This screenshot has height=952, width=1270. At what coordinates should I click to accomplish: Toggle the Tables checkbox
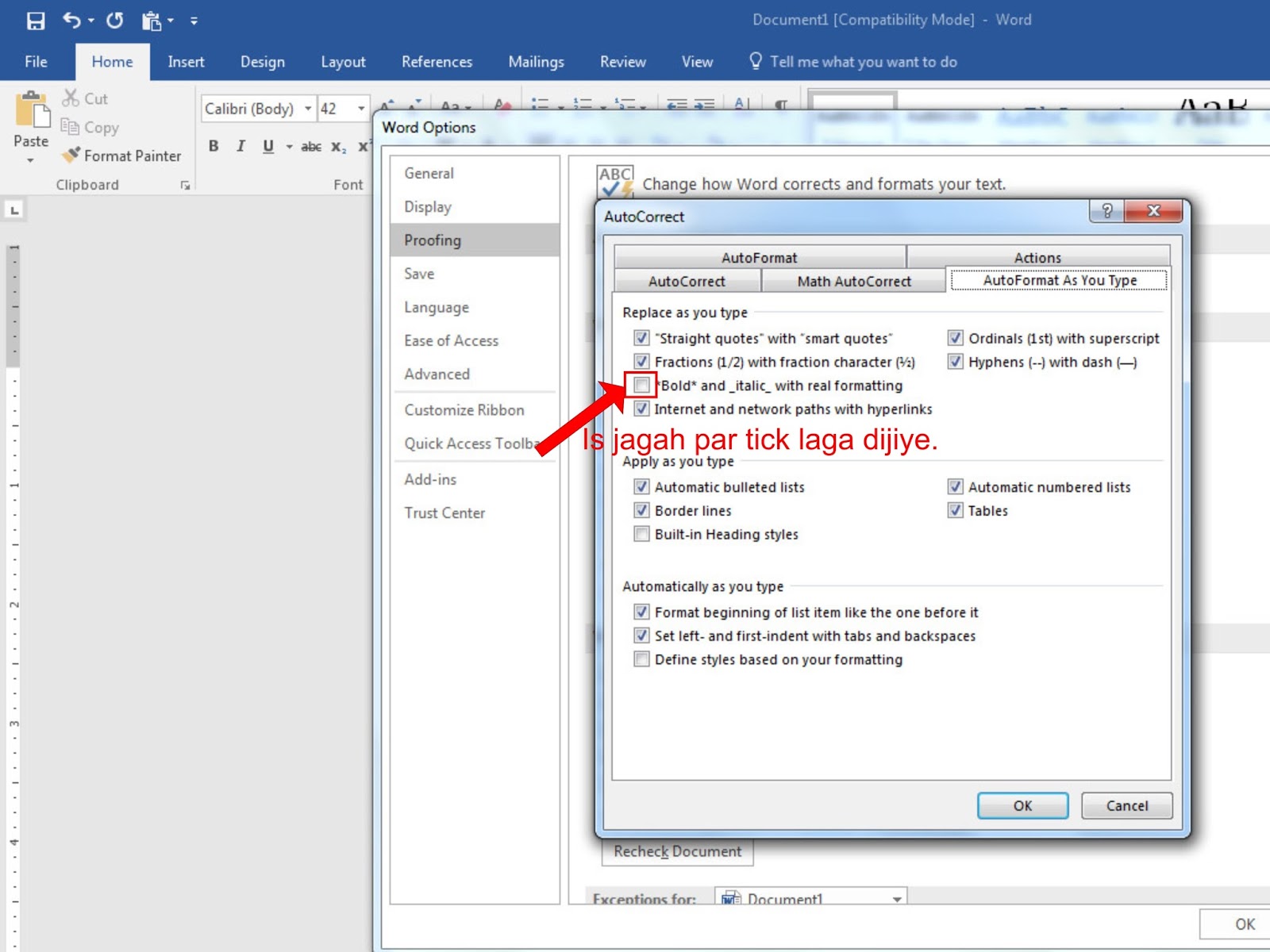coord(956,511)
